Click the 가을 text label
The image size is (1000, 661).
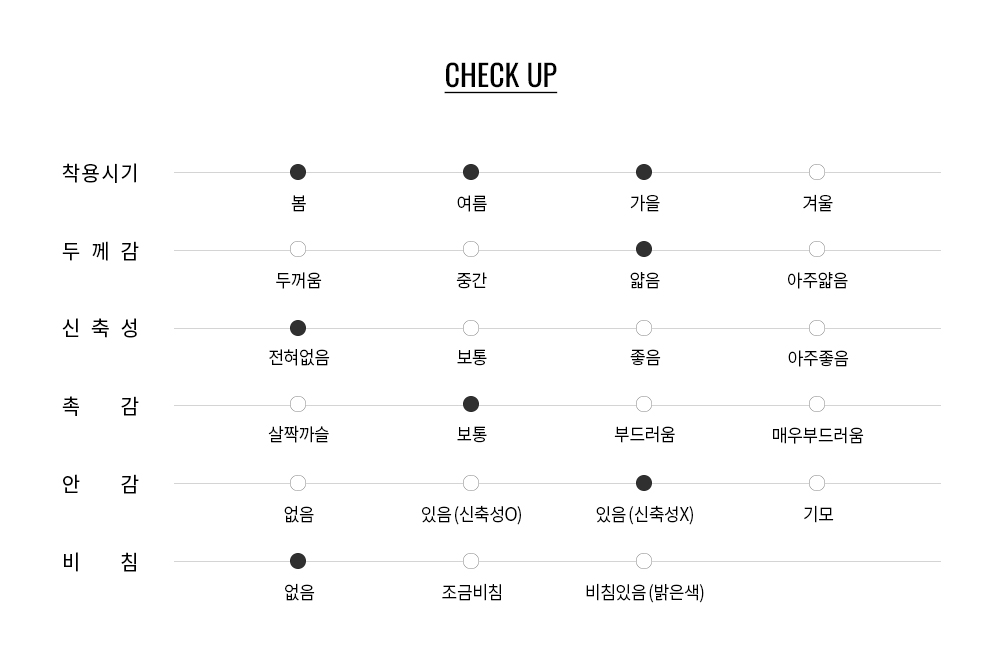[645, 203]
